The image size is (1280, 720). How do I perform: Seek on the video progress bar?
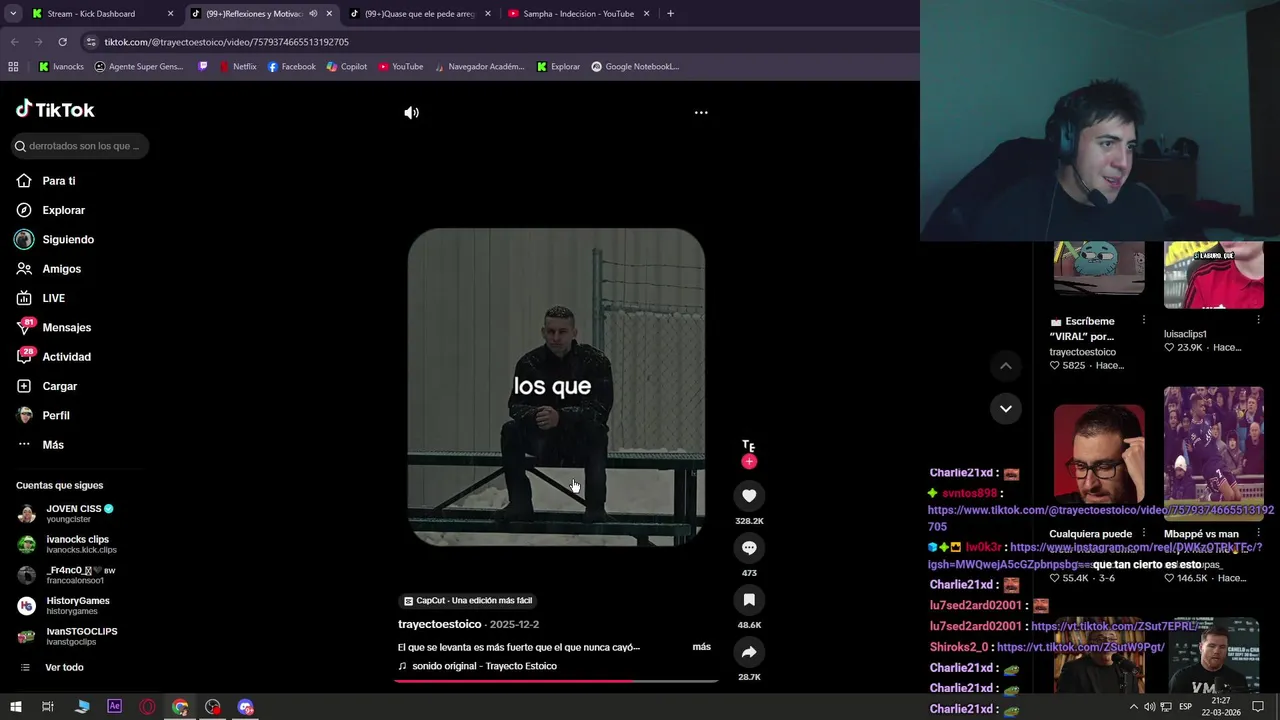556,681
